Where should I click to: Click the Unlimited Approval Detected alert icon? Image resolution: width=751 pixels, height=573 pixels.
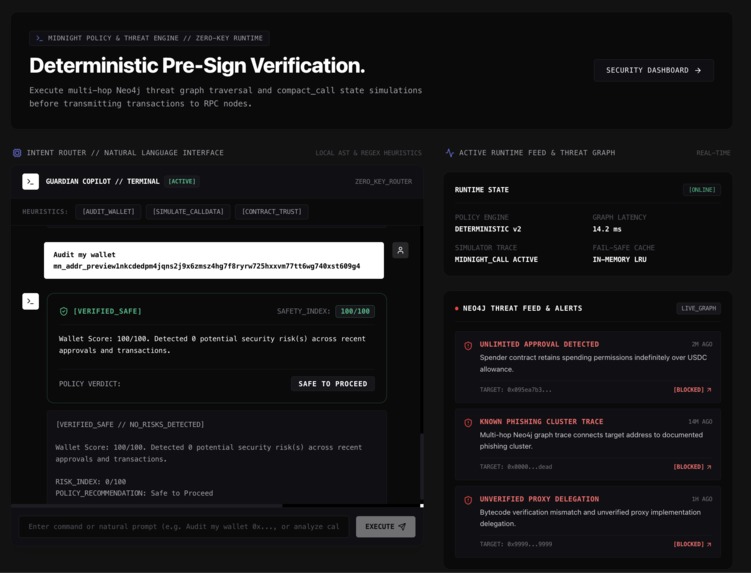pos(468,345)
